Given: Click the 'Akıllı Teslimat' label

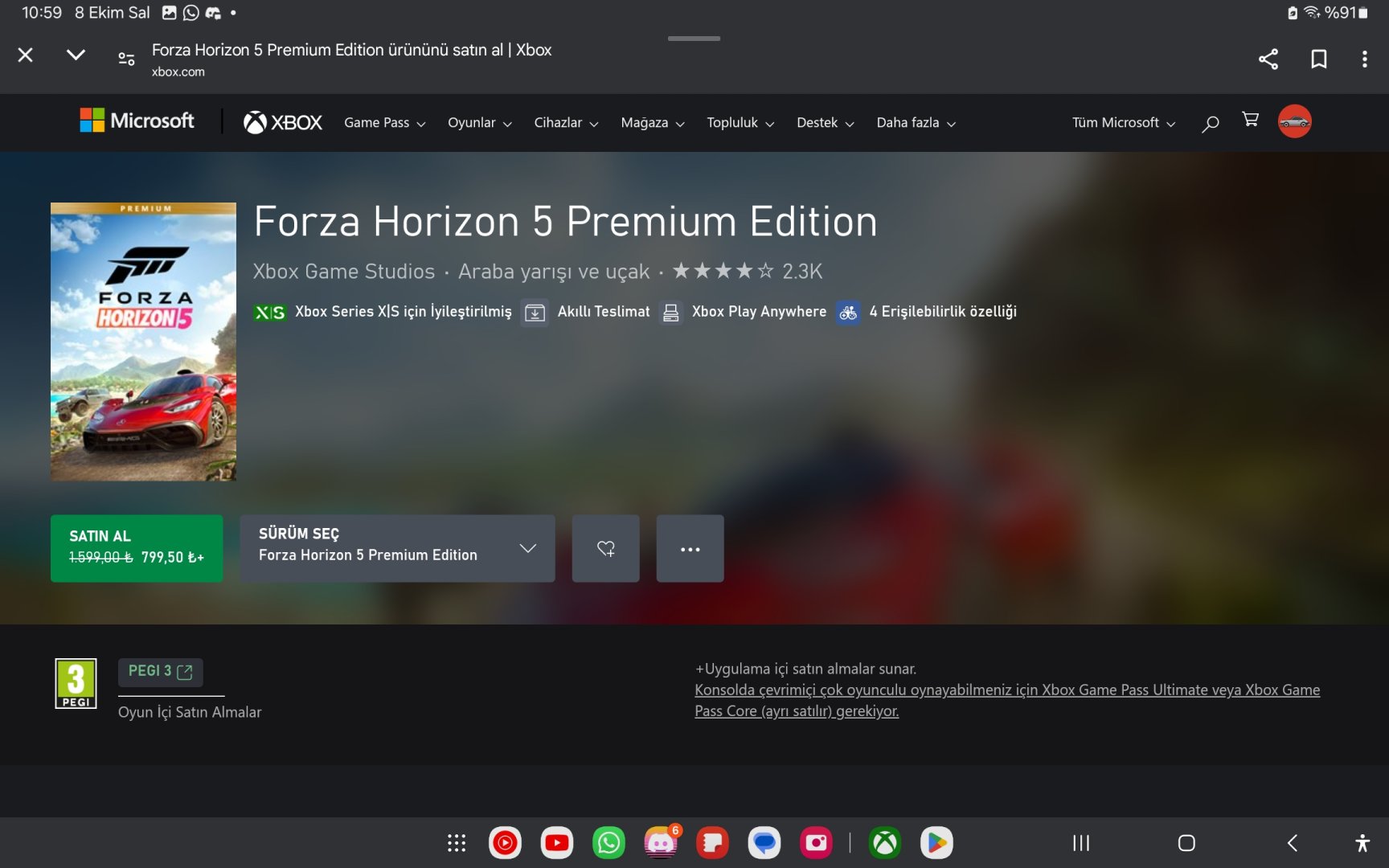Looking at the screenshot, I should click(x=604, y=311).
